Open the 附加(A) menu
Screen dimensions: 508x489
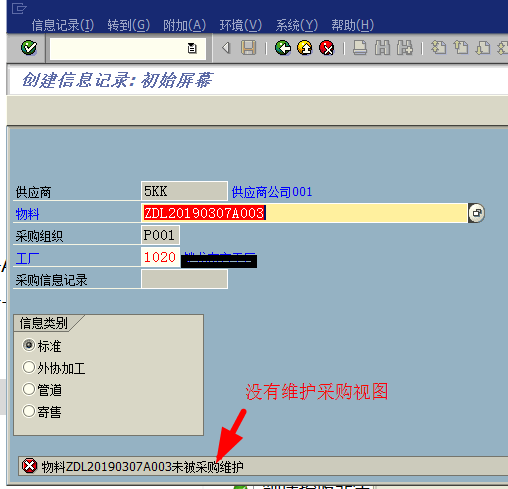185,25
